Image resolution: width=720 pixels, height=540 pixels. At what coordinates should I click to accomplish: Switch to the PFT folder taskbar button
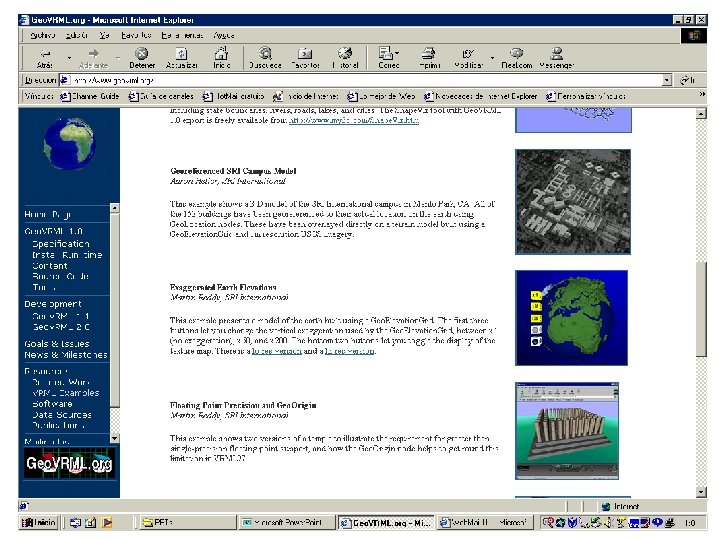tap(187, 523)
